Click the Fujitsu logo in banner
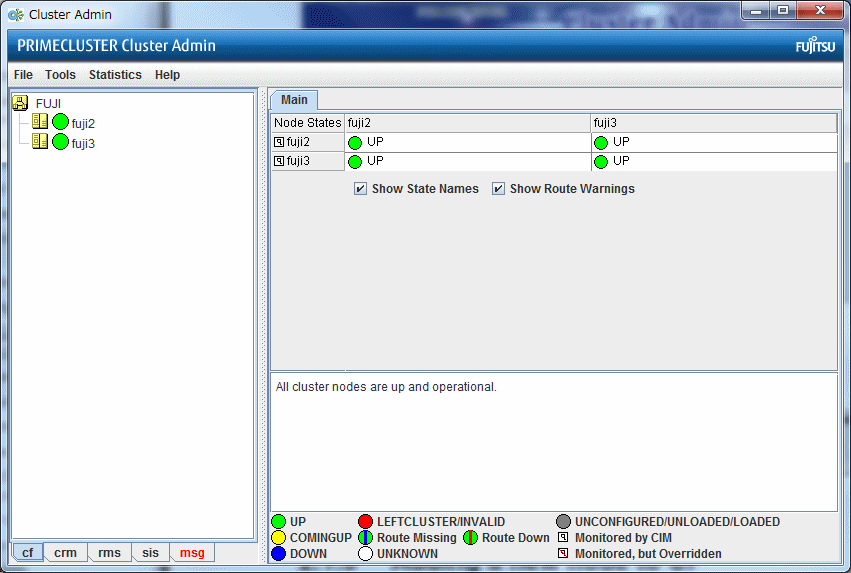Image resolution: width=851 pixels, height=573 pixels. [815, 46]
